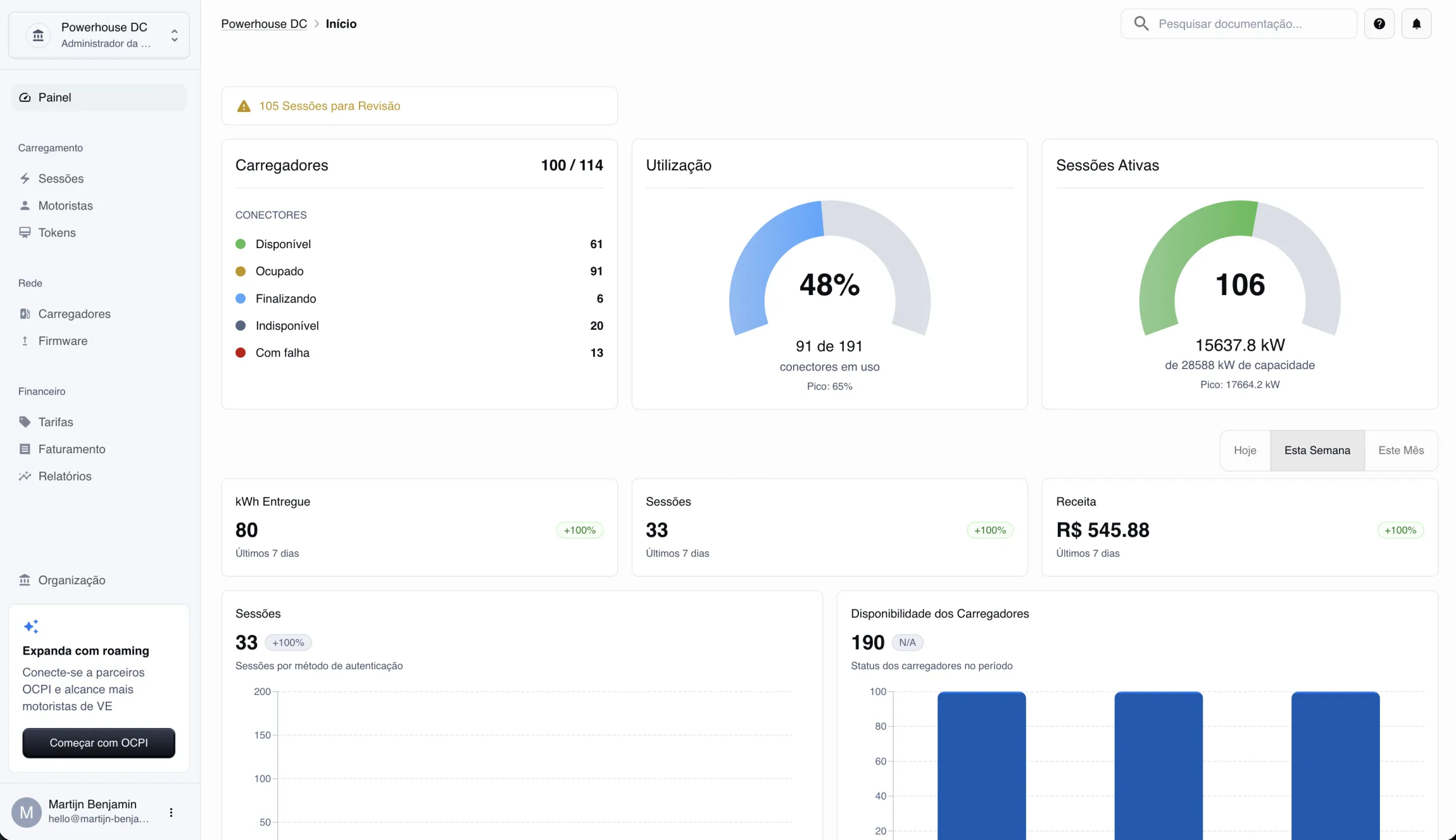Image resolution: width=1456 pixels, height=840 pixels.
Task: Open the Faturamento menu item
Action: coord(72,449)
